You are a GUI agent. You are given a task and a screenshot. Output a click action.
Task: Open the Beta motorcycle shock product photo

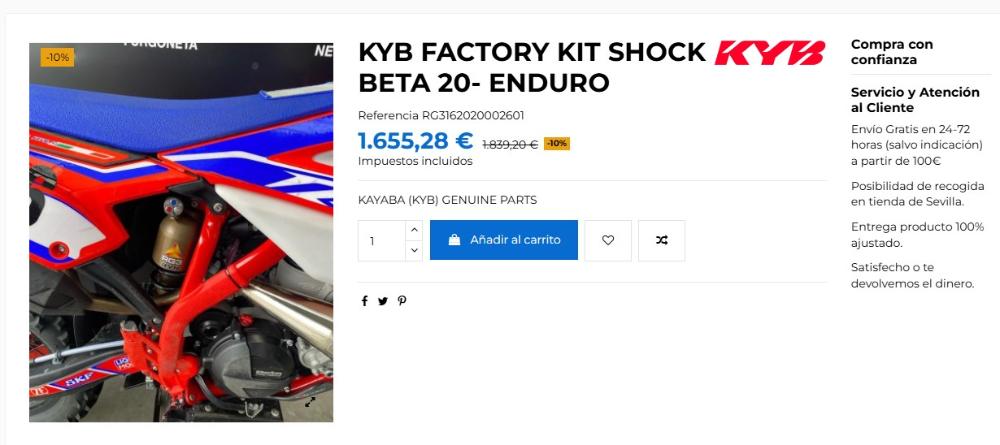(x=181, y=232)
